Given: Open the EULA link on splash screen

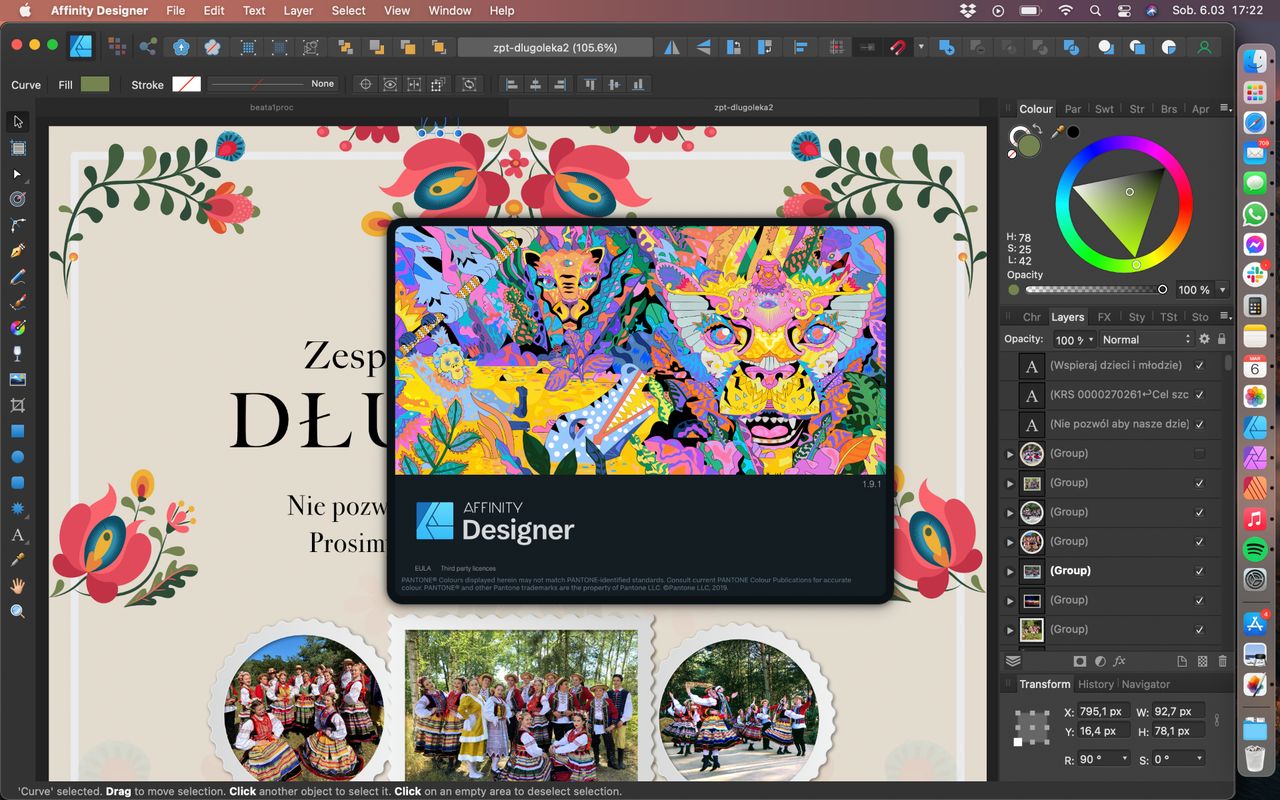Looking at the screenshot, I should tap(422, 568).
